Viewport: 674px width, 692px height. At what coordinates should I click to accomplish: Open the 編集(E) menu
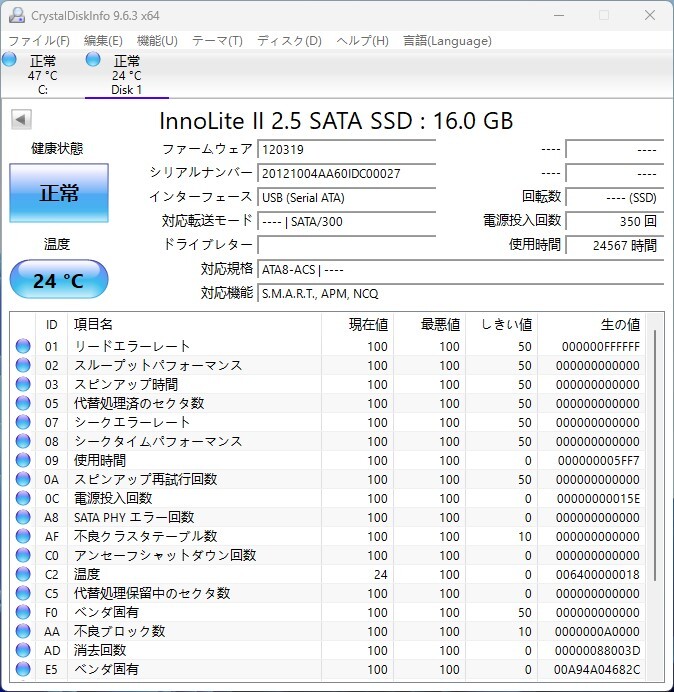coord(103,41)
